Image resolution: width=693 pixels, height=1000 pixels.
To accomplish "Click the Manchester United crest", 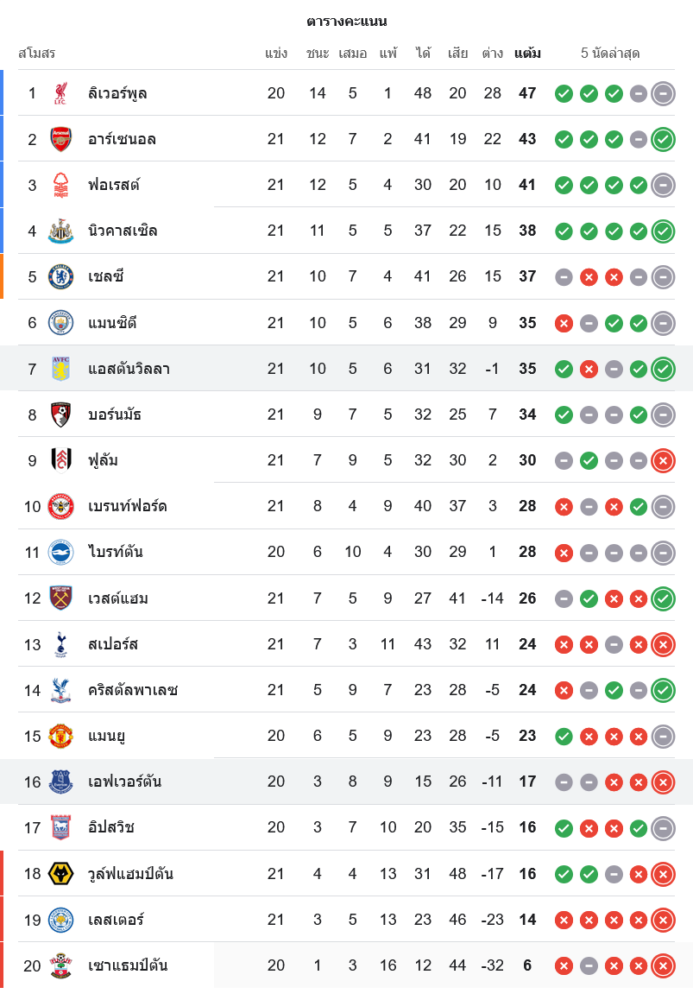I will coord(61,736).
